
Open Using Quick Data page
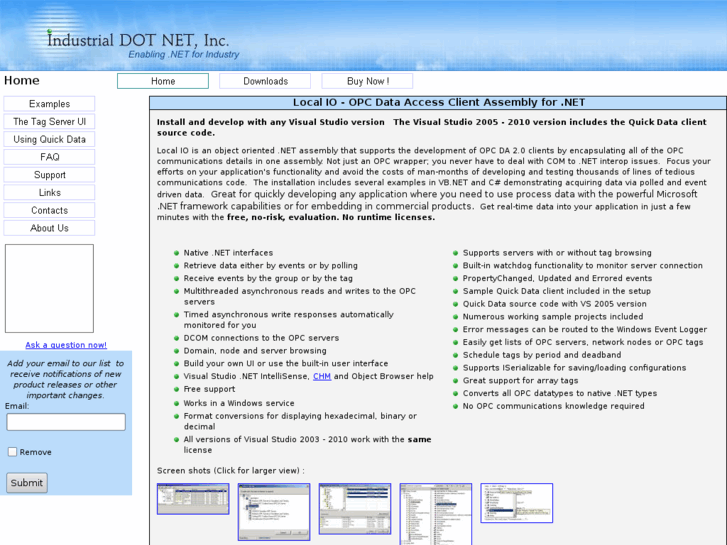pyautogui.click(x=49, y=139)
